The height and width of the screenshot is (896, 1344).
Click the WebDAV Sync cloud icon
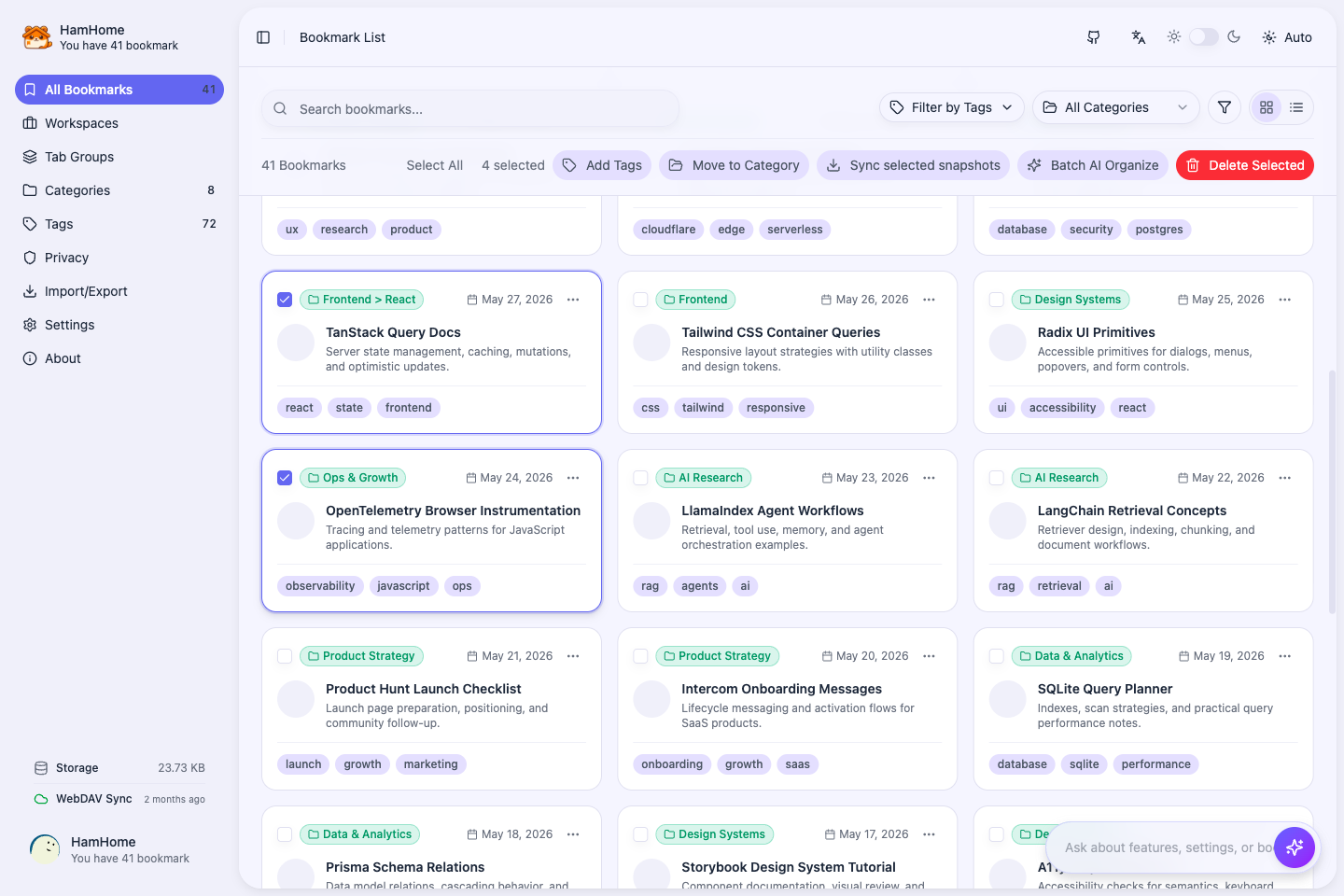click(41, 799)
